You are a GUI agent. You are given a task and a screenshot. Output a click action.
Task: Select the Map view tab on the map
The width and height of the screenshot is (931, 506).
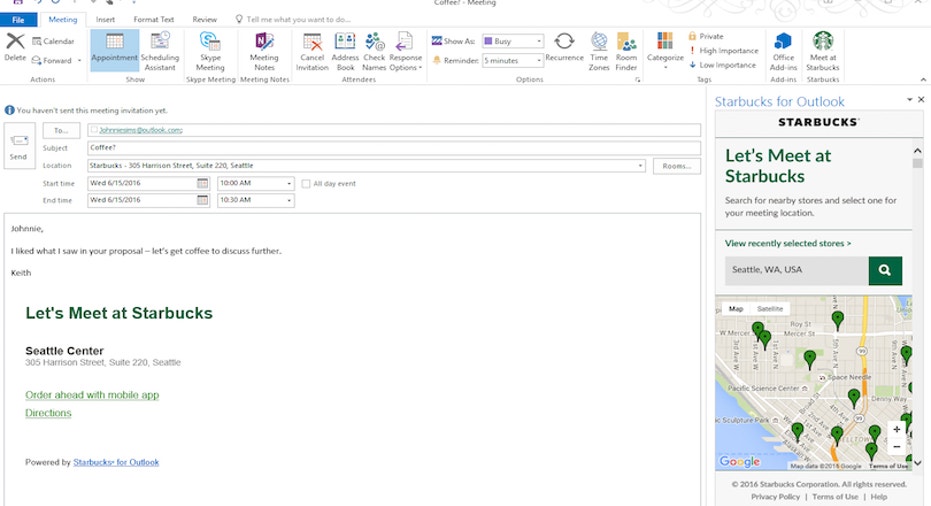pyautogui.click(x=736, y=309)
